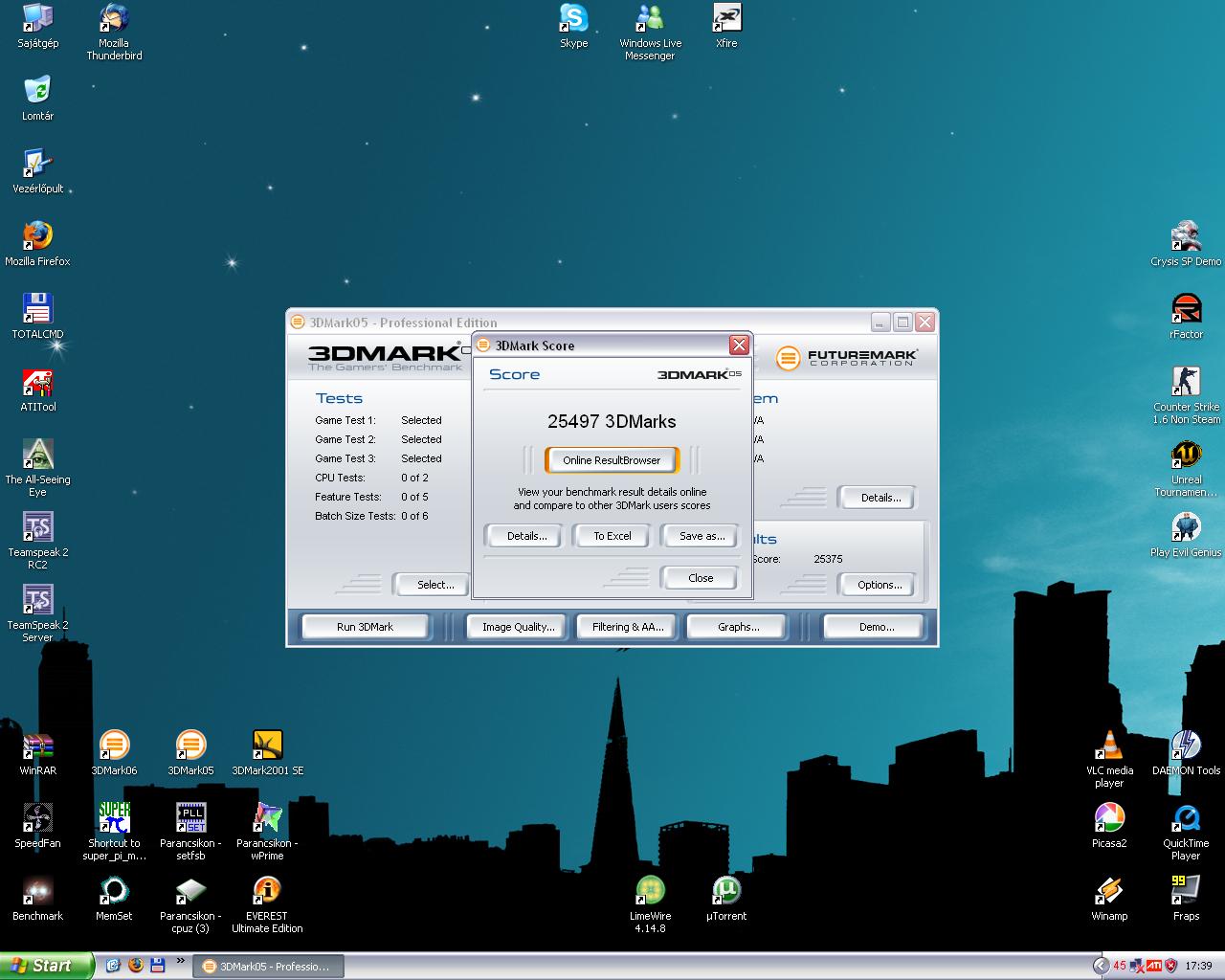The height and width of the screenshot is (980, 1225).
Task: Open the SpeedFan desktop icon
Action: [x=37, y=827]
